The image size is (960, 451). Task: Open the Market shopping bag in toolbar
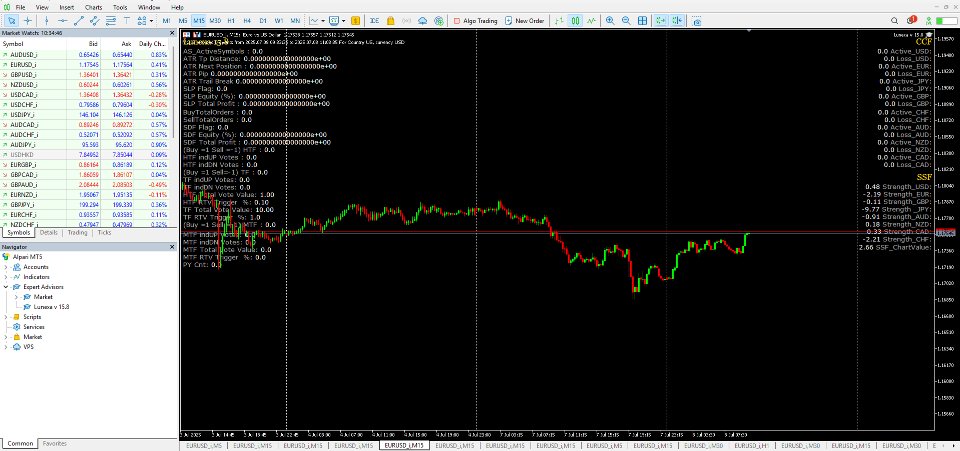(391, 20)
